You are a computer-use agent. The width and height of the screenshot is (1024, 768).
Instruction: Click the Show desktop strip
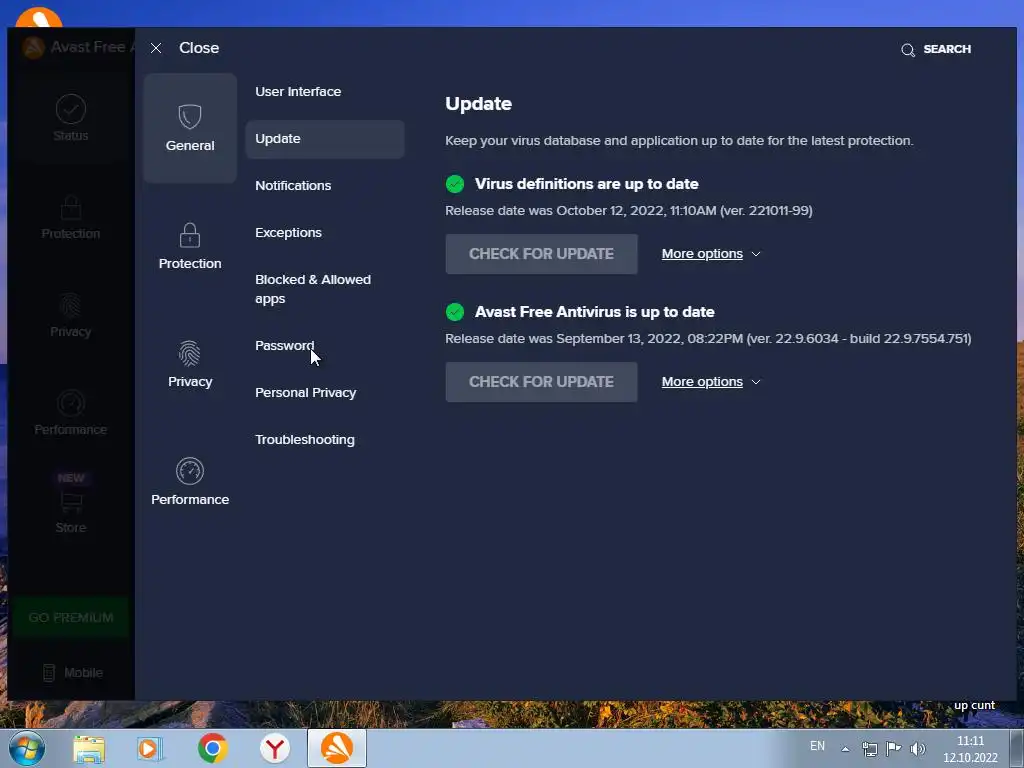(x=1017, y=748)
